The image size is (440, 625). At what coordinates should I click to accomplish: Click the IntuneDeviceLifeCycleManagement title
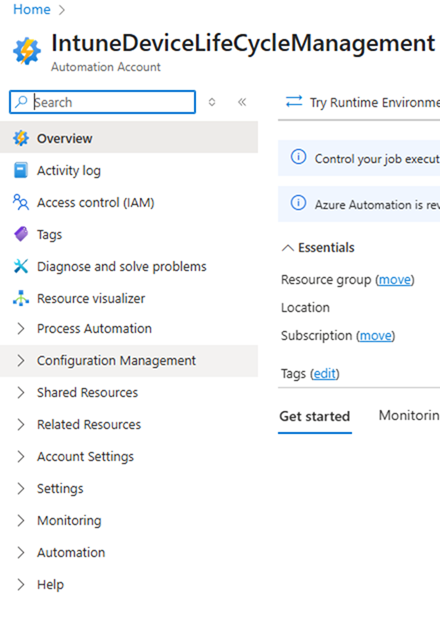(x=243, y=43)
